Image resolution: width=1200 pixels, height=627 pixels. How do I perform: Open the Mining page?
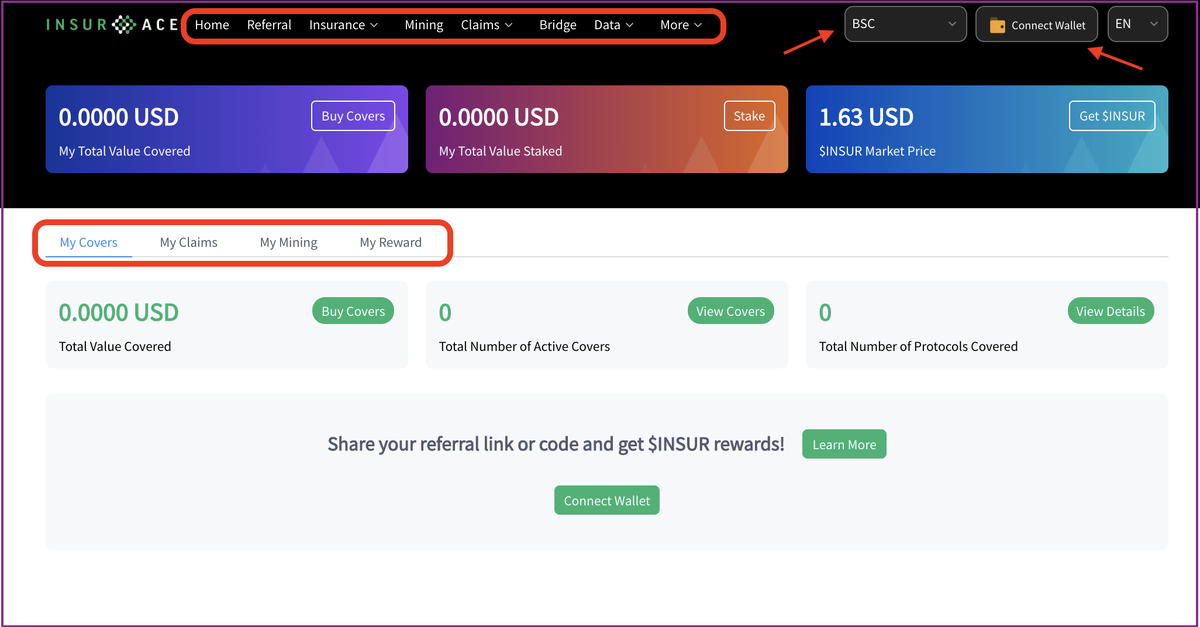(424, 25)
